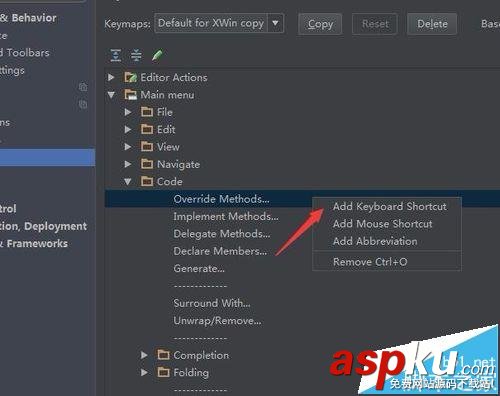Expand the Editor Actions node
Viewport: 500px width, 396px height.
coord(111,77)
